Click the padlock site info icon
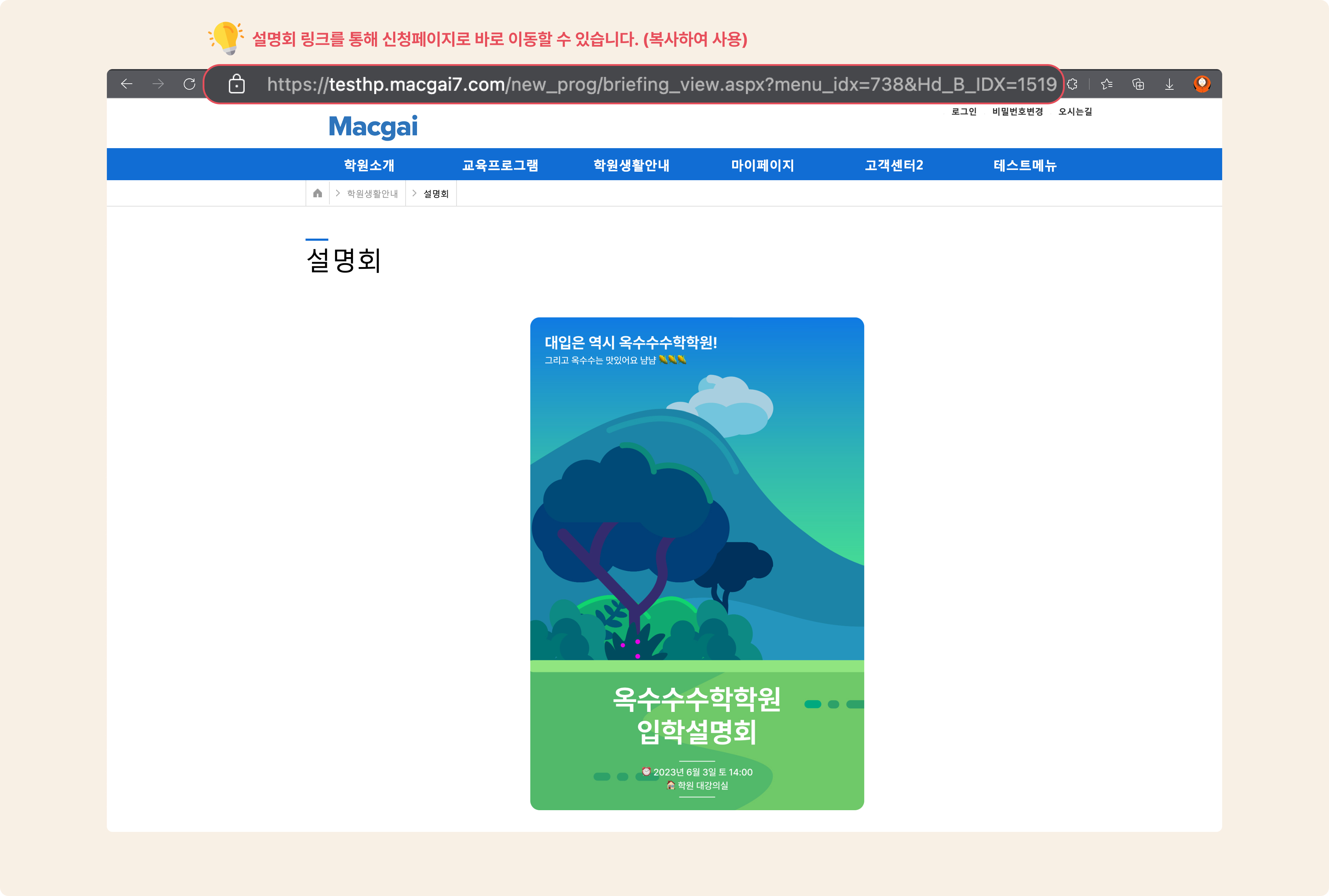Image resolution: width=1329 pixels, height=896 pixels. (236, 84)
